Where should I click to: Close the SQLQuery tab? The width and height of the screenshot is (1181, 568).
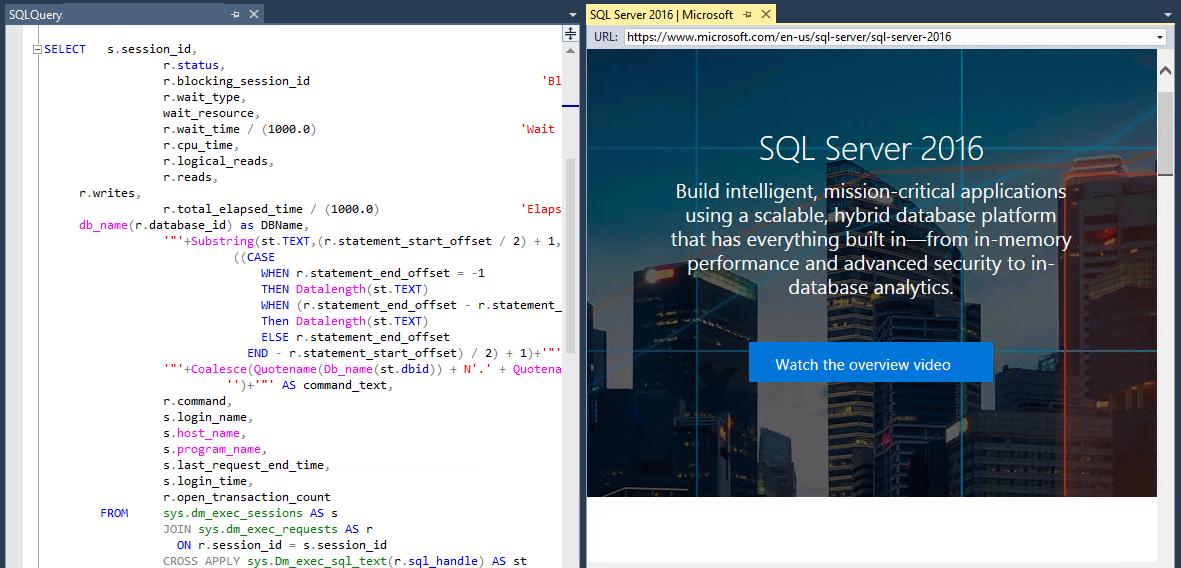coord(254,14)
